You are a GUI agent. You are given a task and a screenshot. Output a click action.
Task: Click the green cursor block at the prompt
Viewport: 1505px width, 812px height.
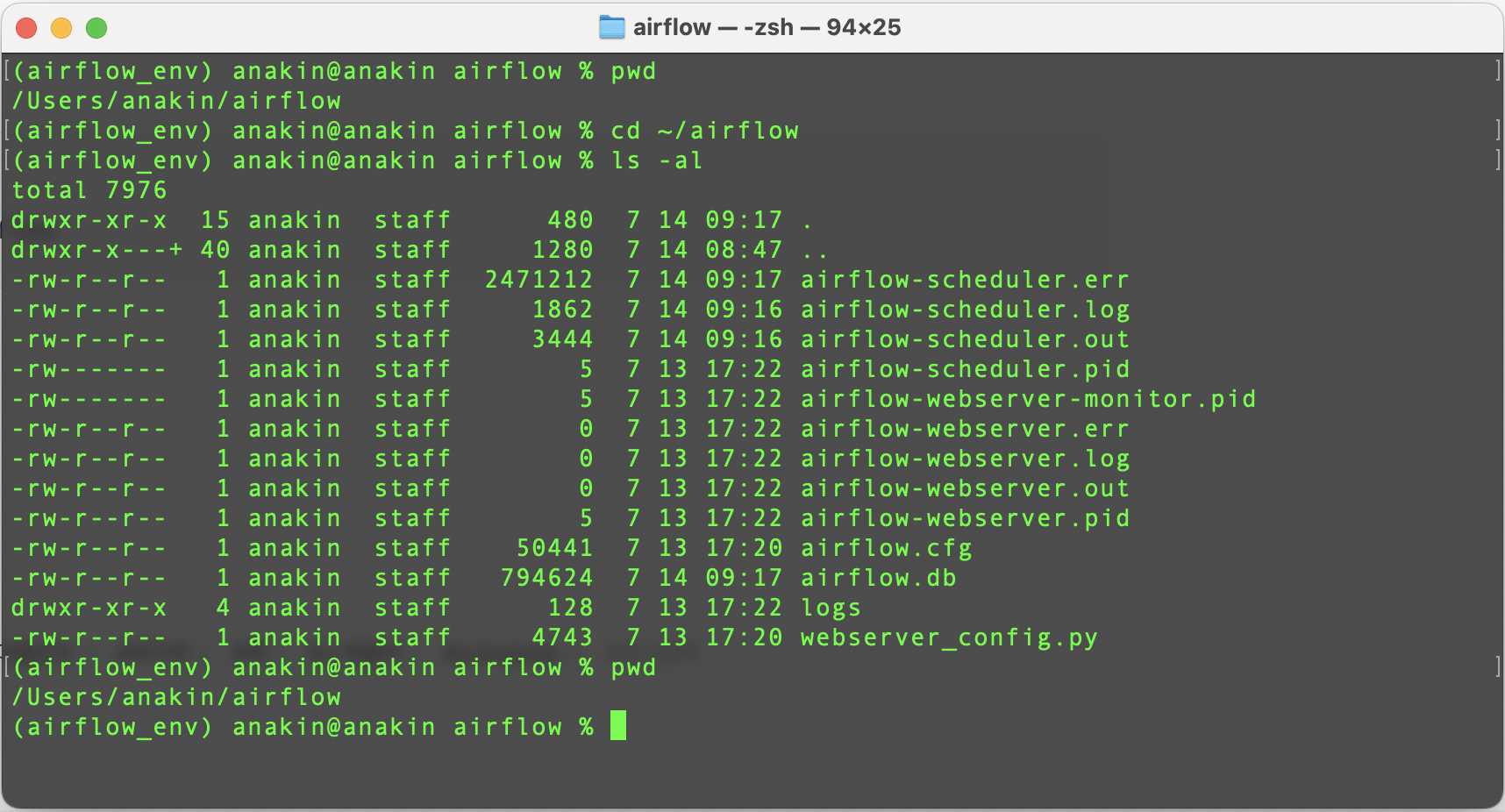(618, 725)
